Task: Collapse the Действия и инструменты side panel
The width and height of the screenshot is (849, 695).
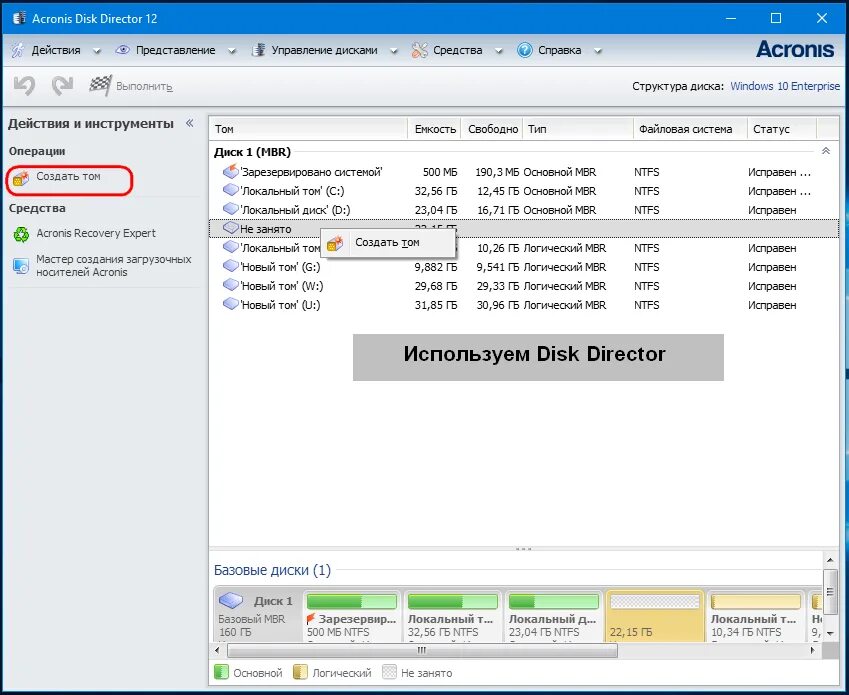Action: [190, 123]
